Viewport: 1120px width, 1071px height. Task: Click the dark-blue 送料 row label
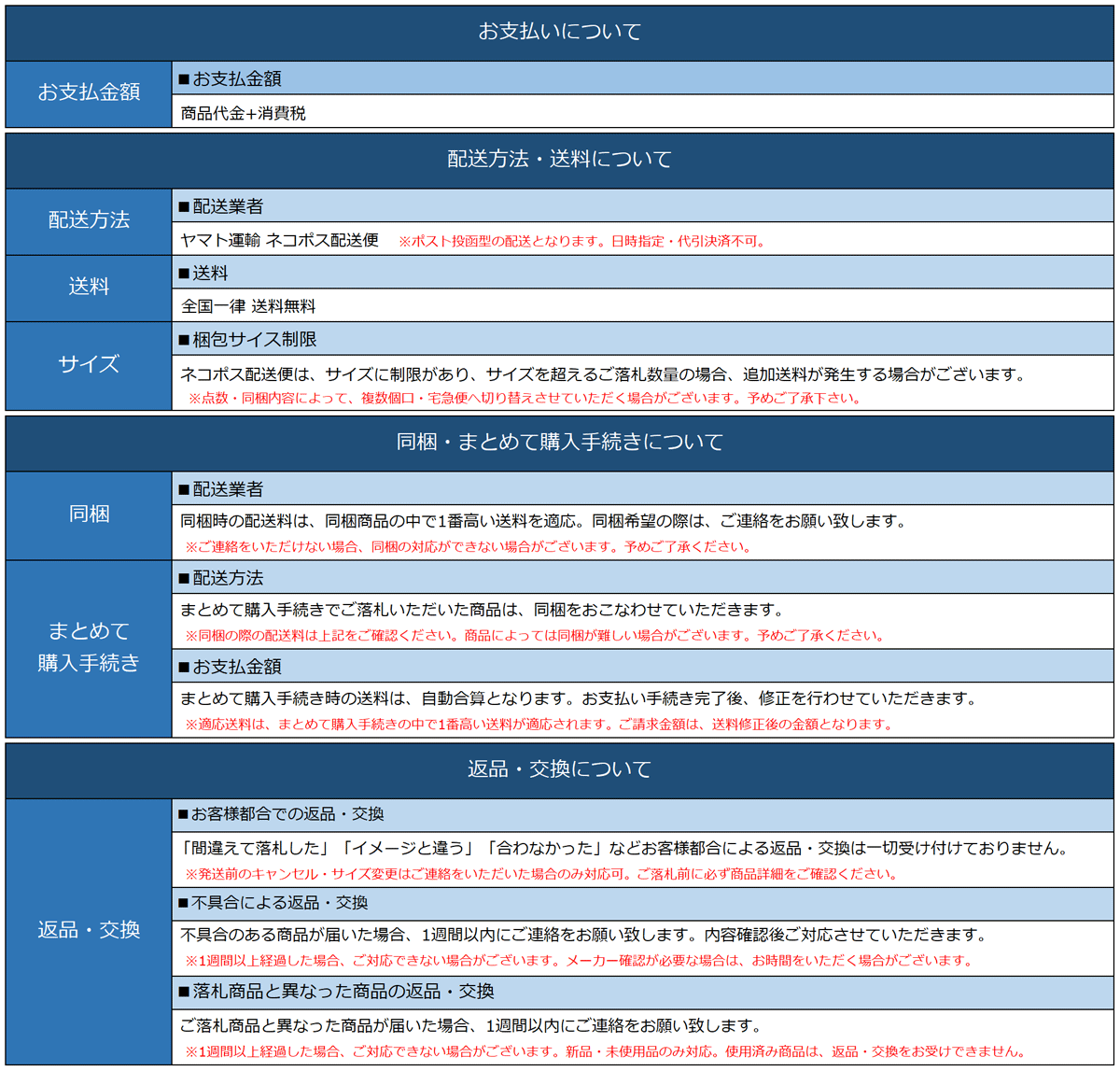click(x=89, y=288)
